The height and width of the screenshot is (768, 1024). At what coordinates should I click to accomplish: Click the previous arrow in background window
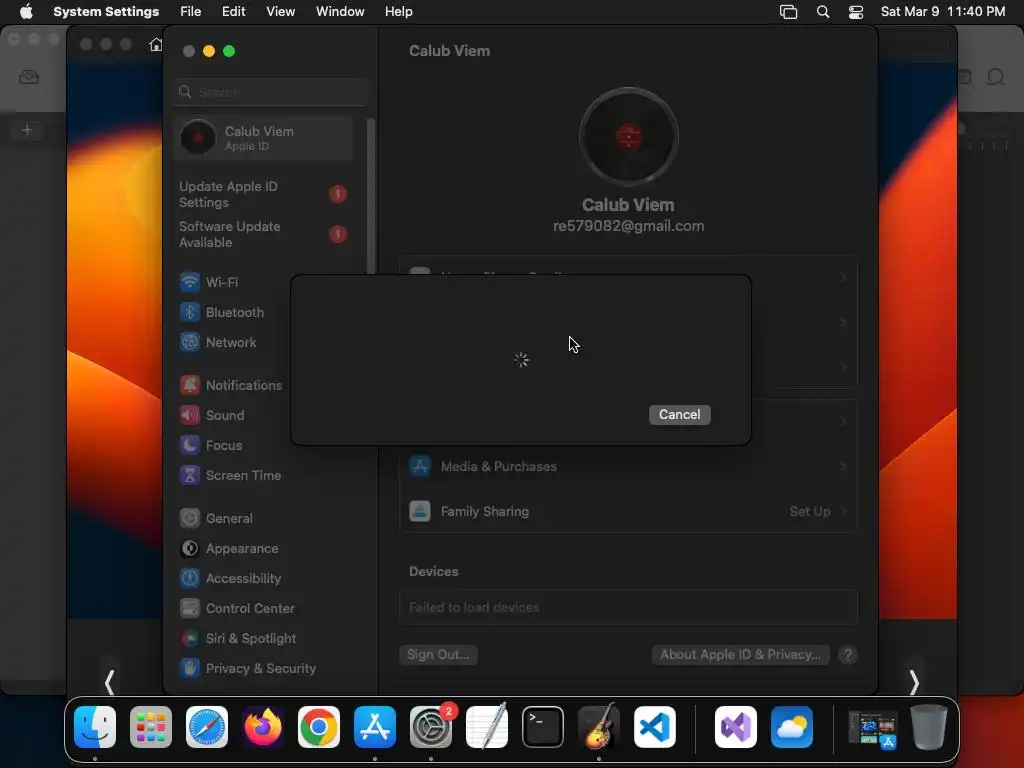110,682
